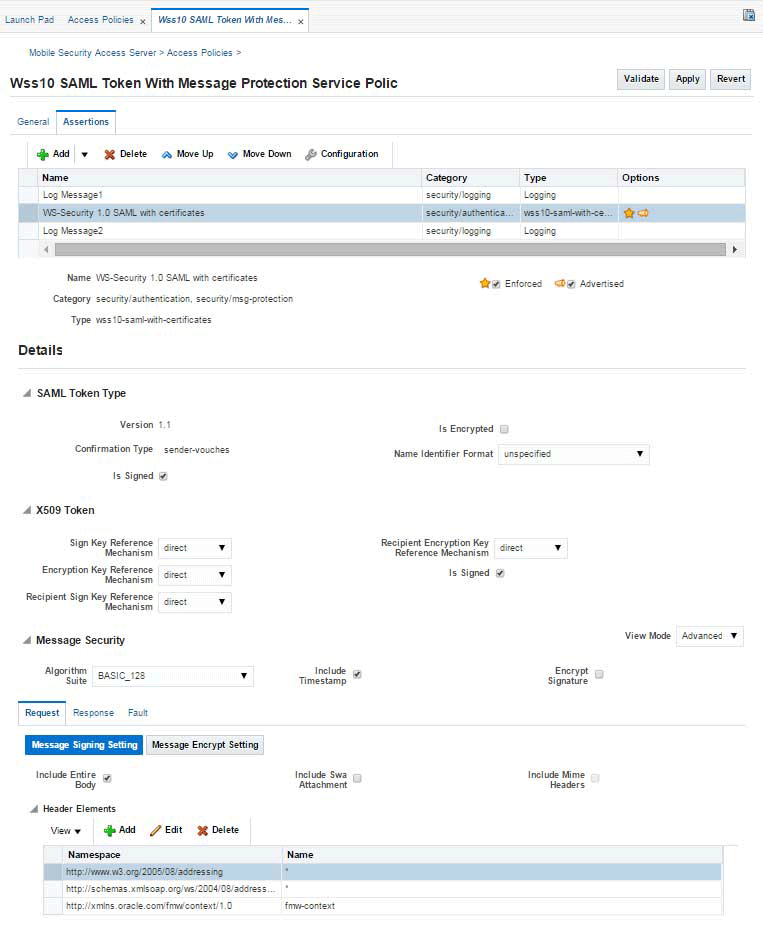The height and width of the screenshot is (926, 763).
Task: Select the Assertions tab
Action: tap(86, 122)
